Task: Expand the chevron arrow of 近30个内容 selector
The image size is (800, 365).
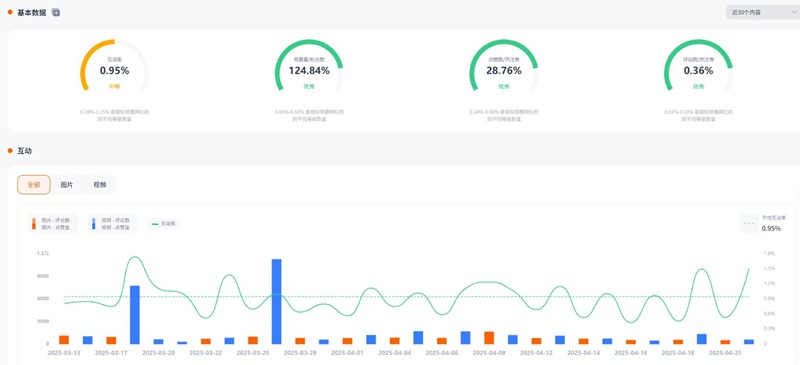Action: point(794,13)
